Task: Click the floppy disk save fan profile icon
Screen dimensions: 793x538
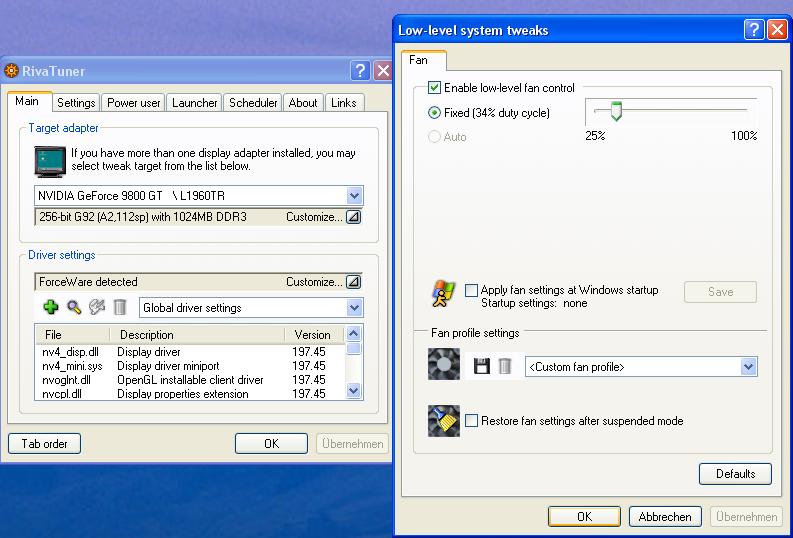Action: pos(481,366)
